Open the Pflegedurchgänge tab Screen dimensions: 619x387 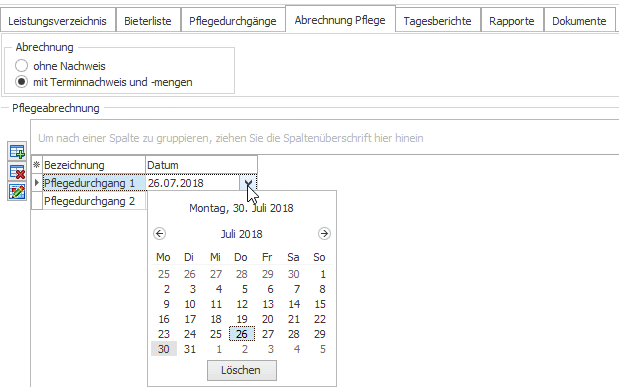[233, 21]
